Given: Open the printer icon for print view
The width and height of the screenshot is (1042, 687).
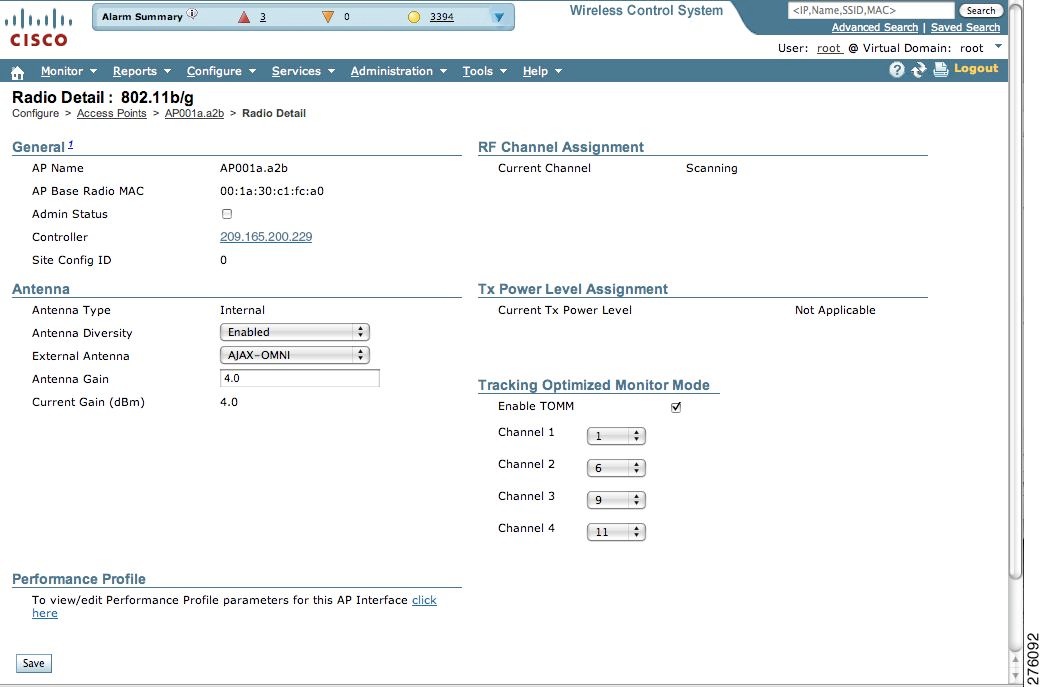Looking at the screenshot, I should (x=940, y=70).
